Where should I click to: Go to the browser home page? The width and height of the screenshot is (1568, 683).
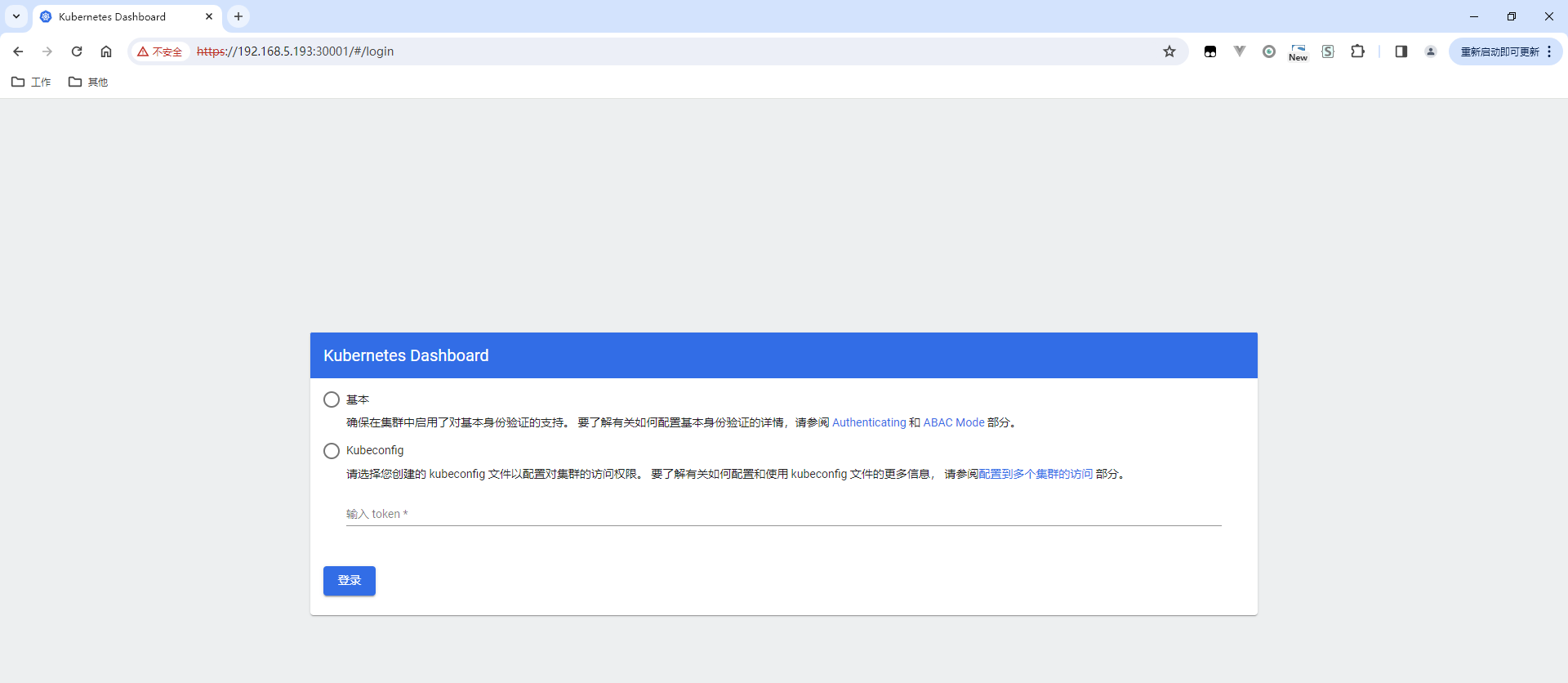[106, 51]
